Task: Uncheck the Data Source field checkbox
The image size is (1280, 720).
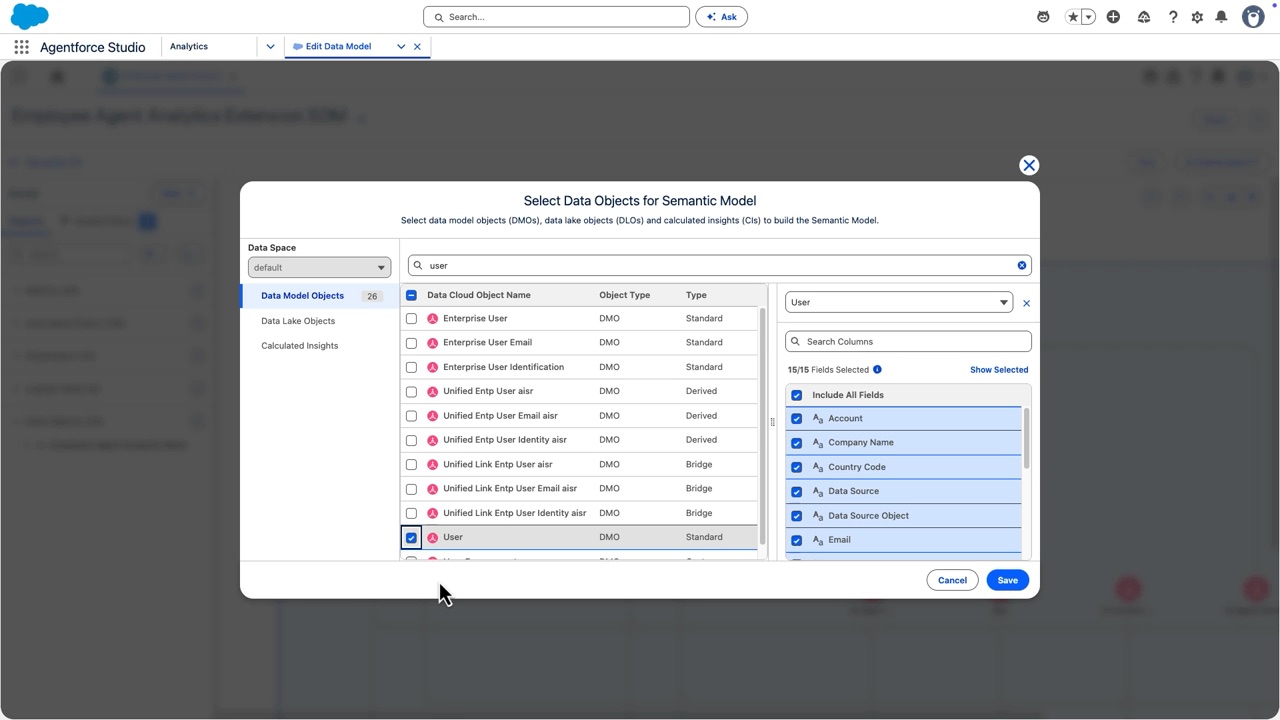Action: [797, 492]
